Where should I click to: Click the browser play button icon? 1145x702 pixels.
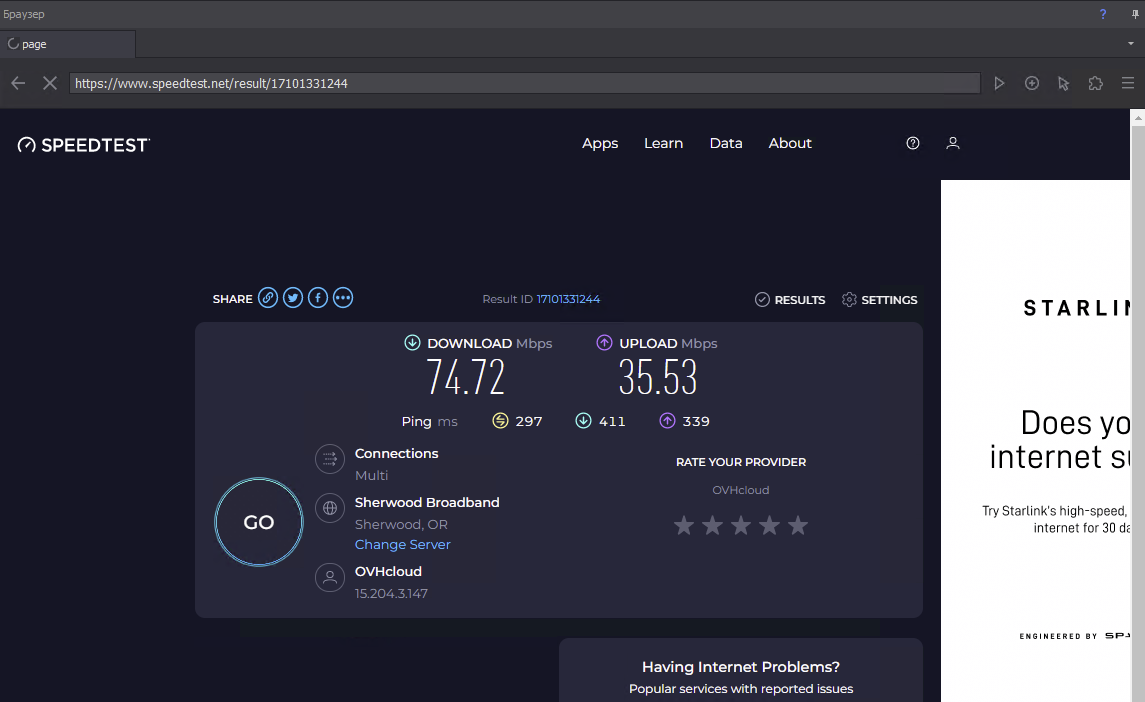pyautogui.click(x=999, y=83)
